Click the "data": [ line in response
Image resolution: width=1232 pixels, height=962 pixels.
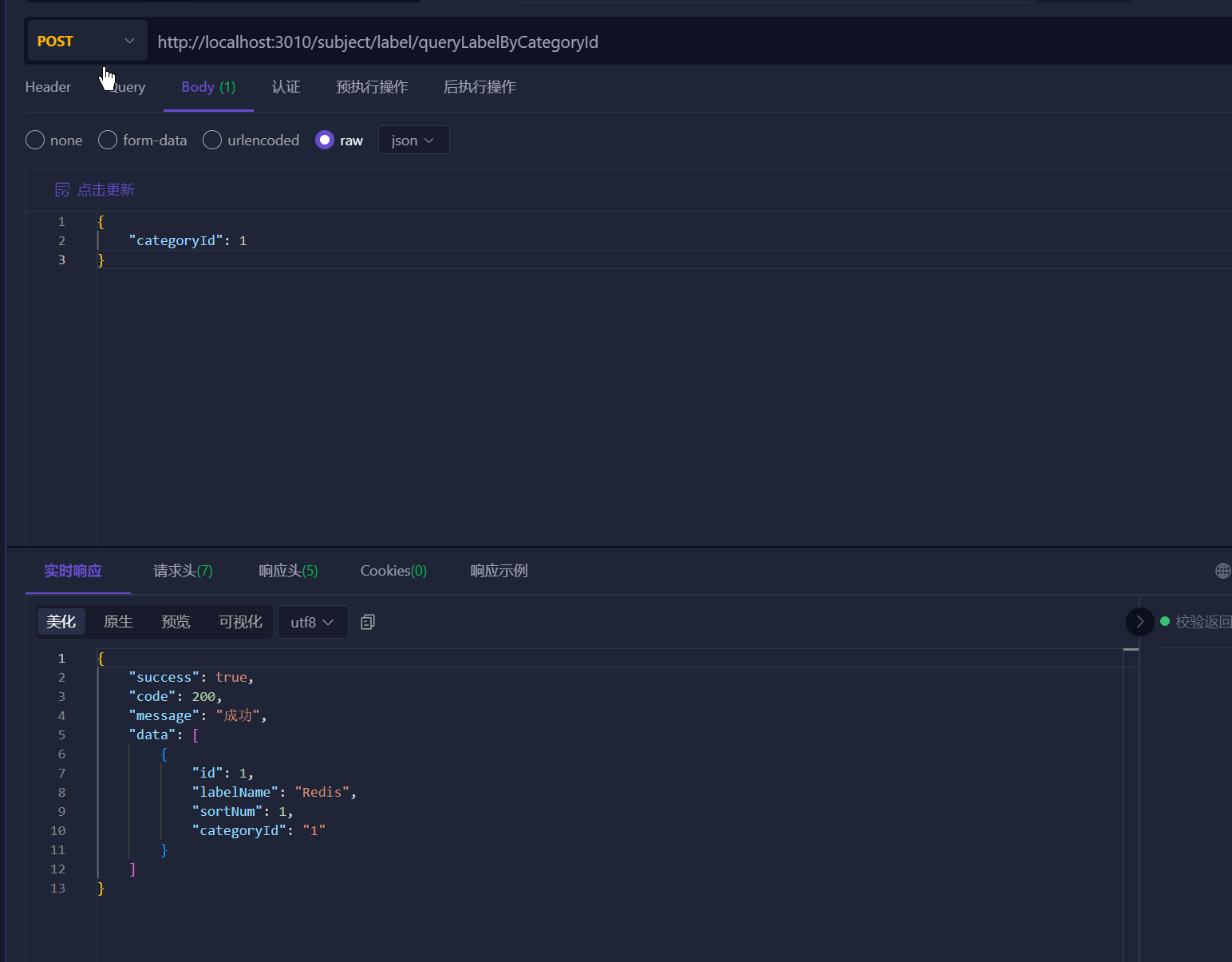click(164, 734)
